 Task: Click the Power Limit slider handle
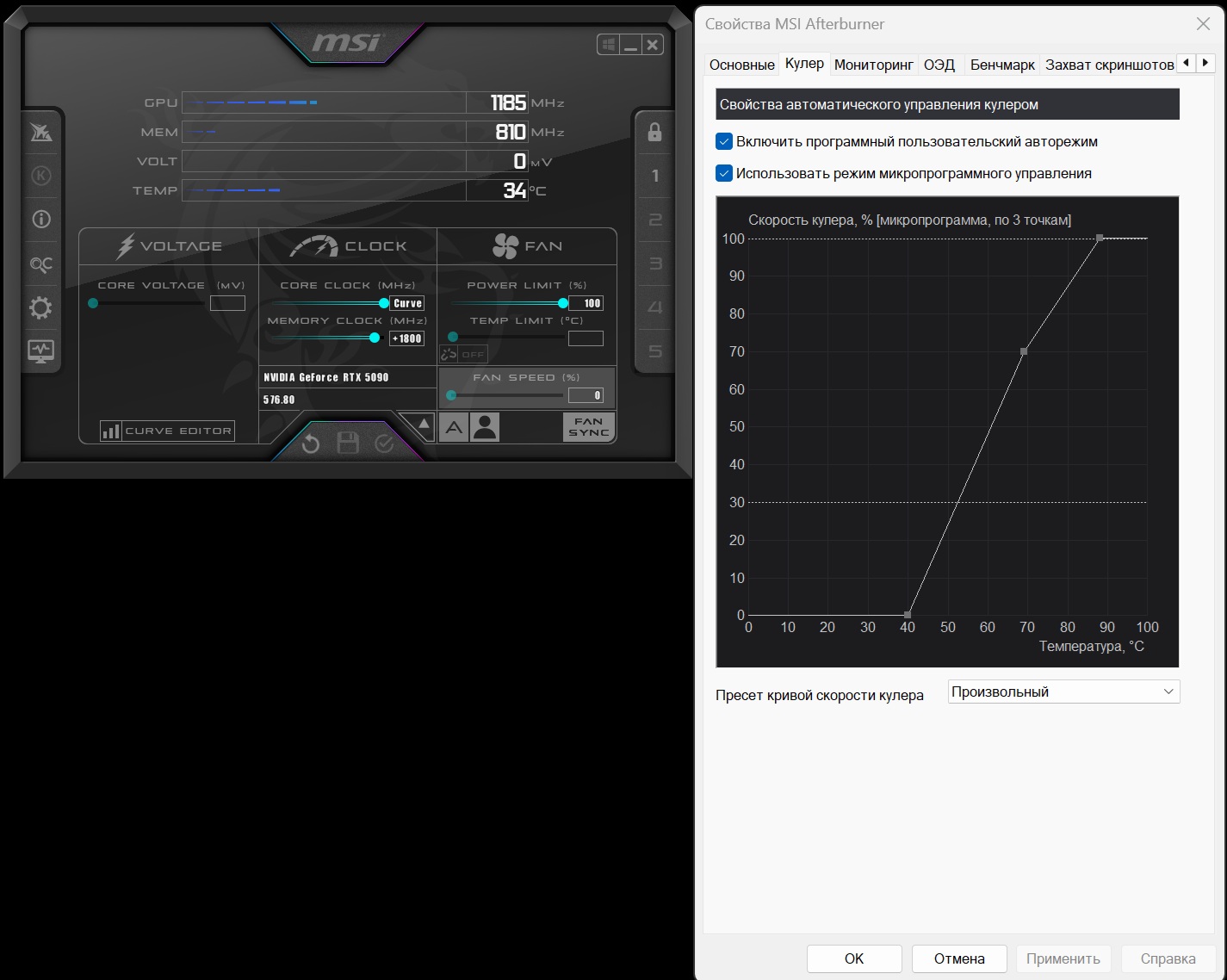[563, 303]
